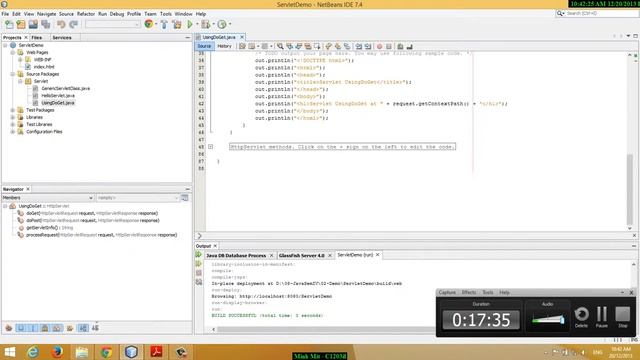The image size is (640, 360).
Task: Open the Members dropdown in Navigator
Action: click(48, 198)
